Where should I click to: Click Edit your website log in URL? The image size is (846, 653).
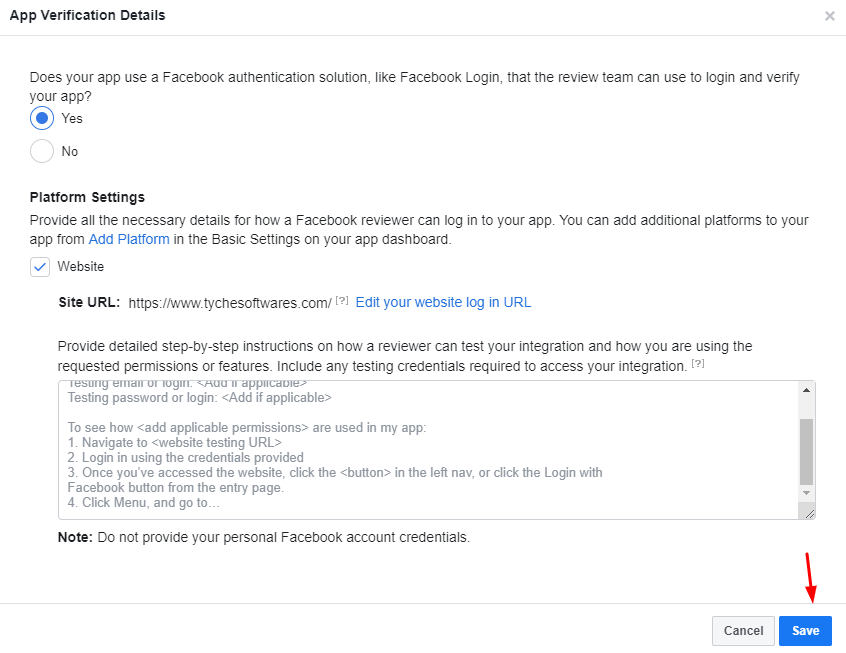[x=443, y=302]
